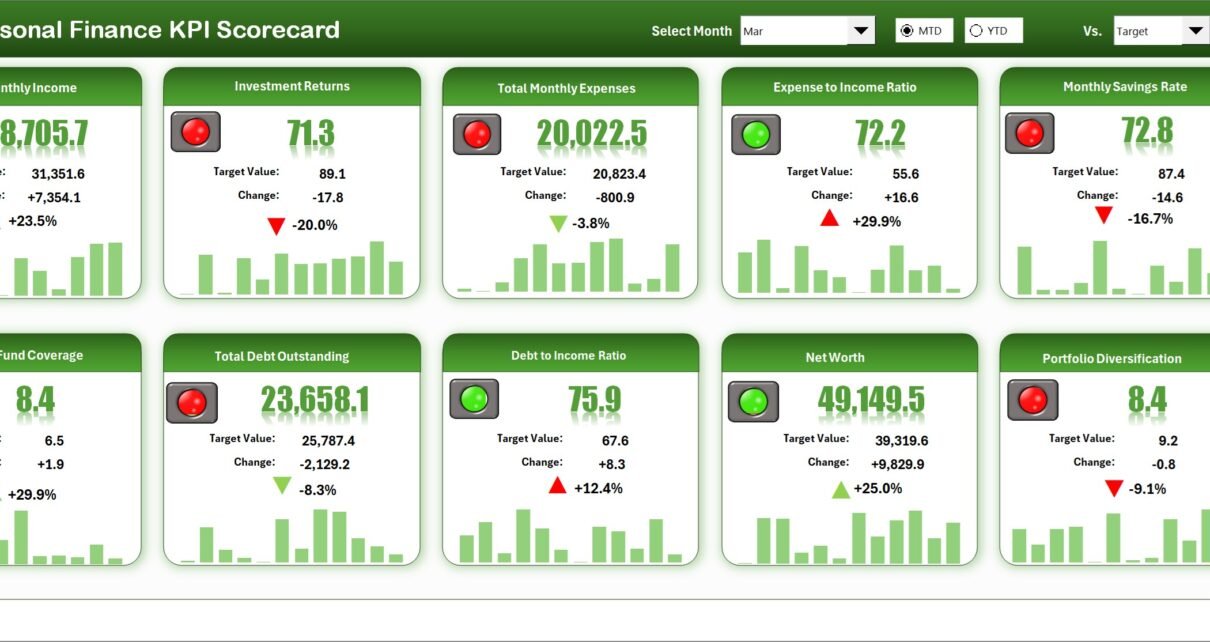This screenshot has height=642, width=1210.
Task: Click the Total Monthly Expenses card header
Action: pos(566,88)
